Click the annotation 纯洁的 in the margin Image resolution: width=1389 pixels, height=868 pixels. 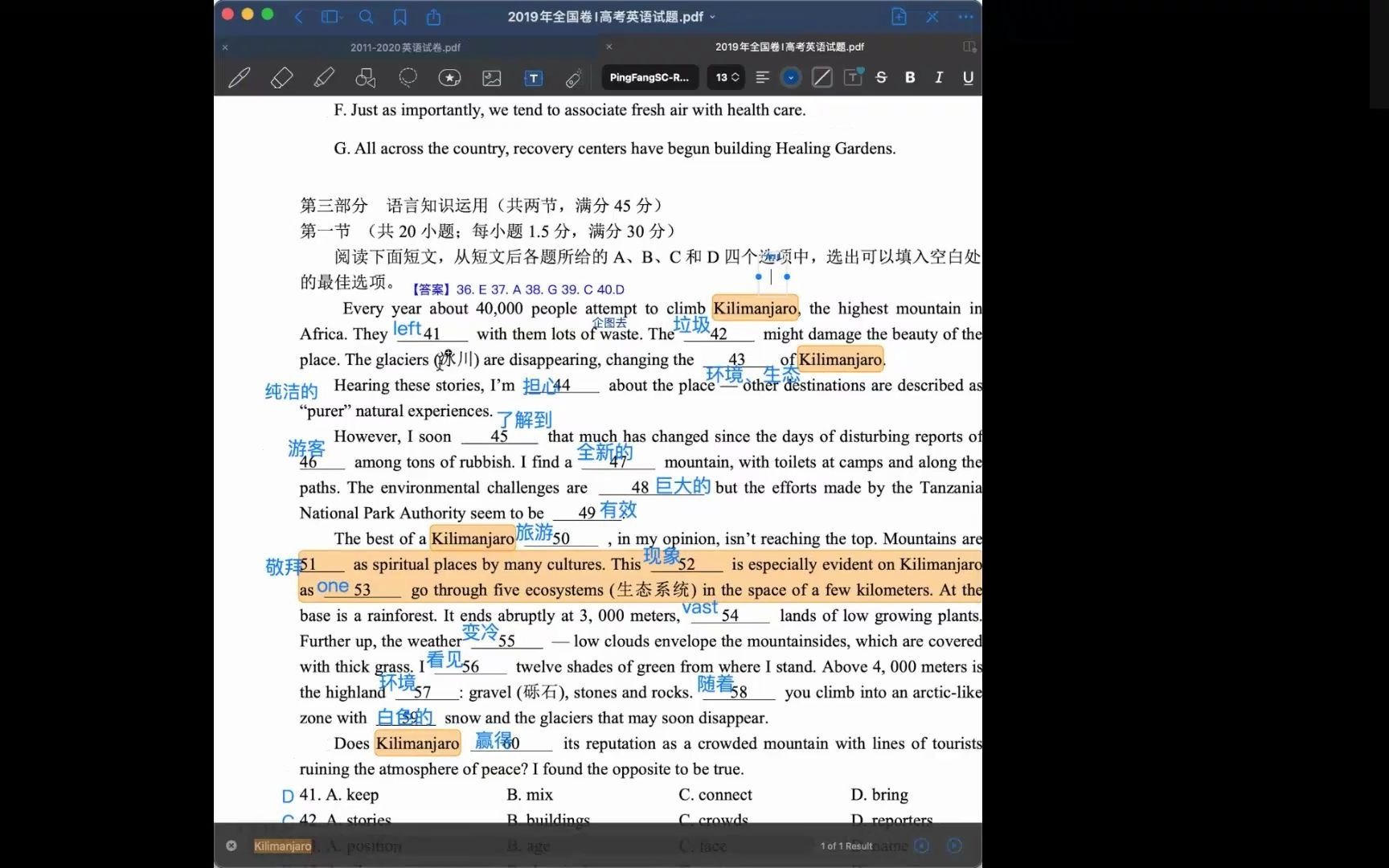pos(291,391)
